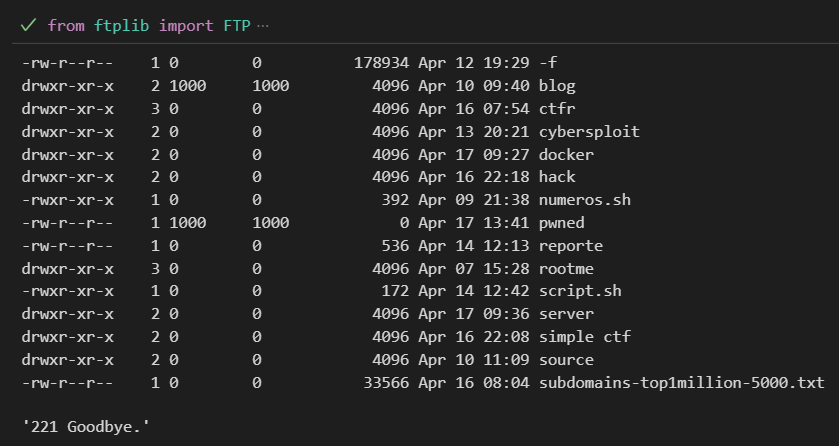This screenshot has height=446, width=839.
Task: Click the 'simple ctf' directory name
Action: click(585, 337)
